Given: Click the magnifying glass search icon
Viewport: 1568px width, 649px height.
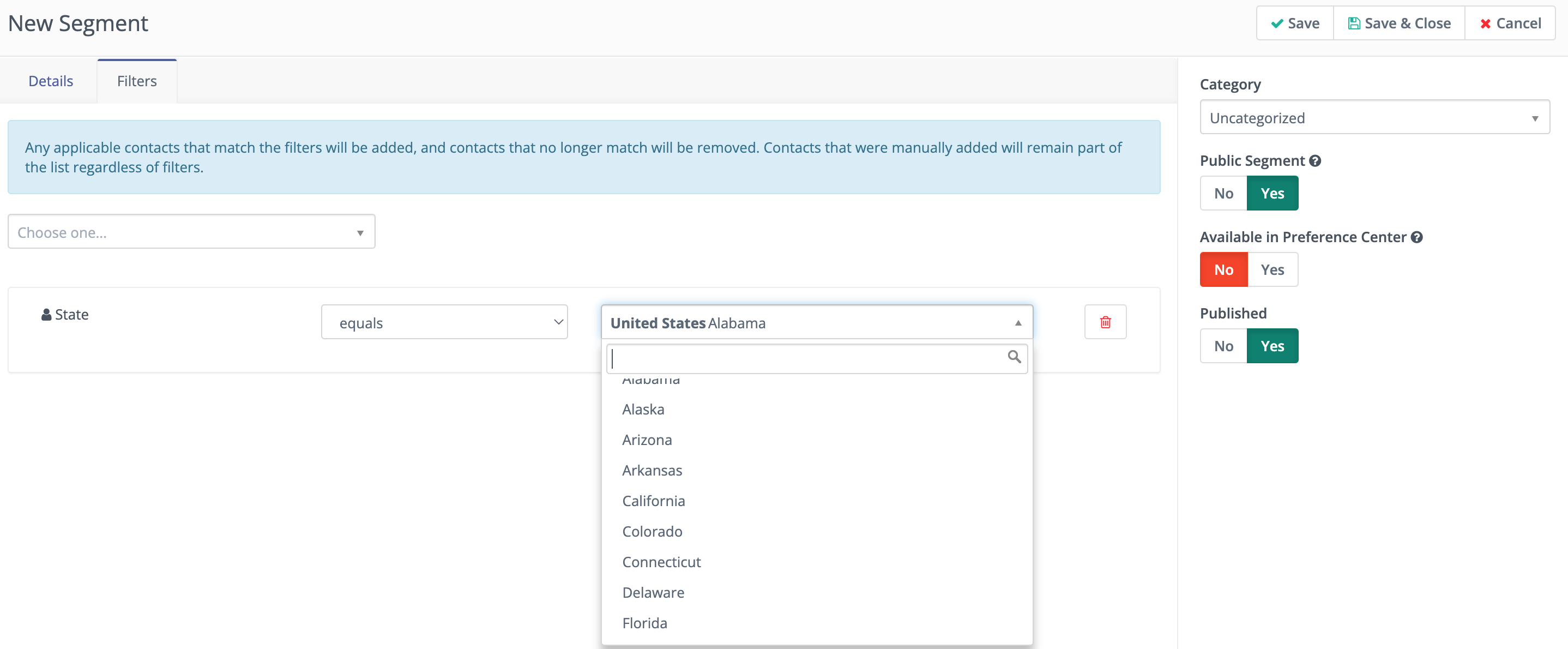Looking at the screenshot, I should tap(1014, 357).
